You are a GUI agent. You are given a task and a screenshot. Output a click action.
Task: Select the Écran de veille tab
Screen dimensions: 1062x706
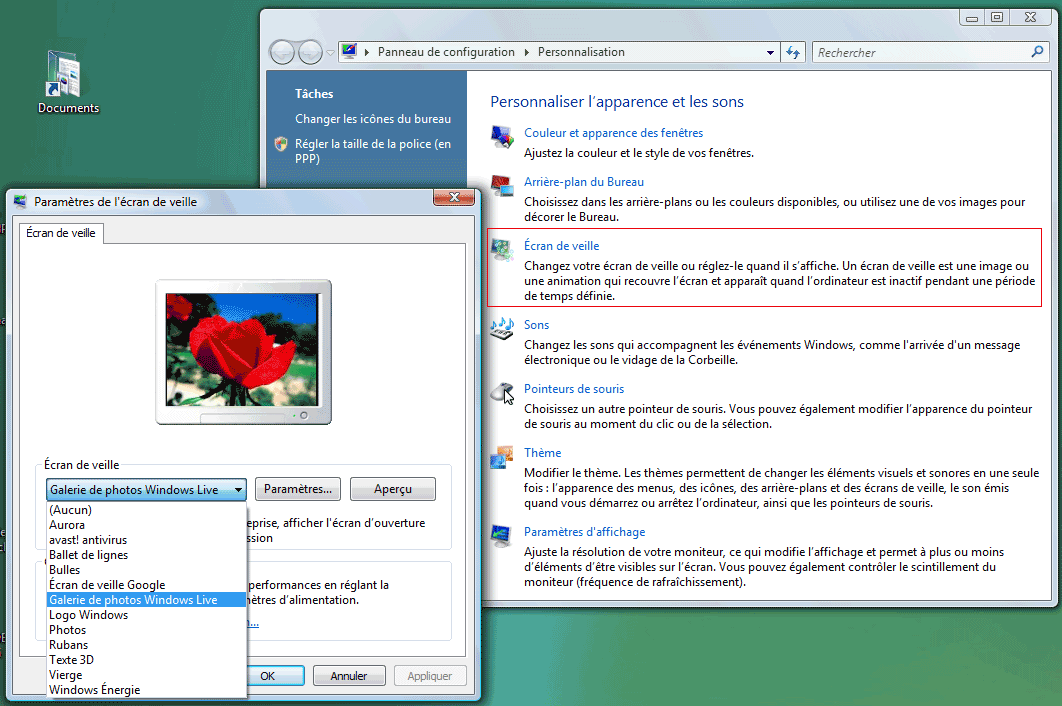62,233
